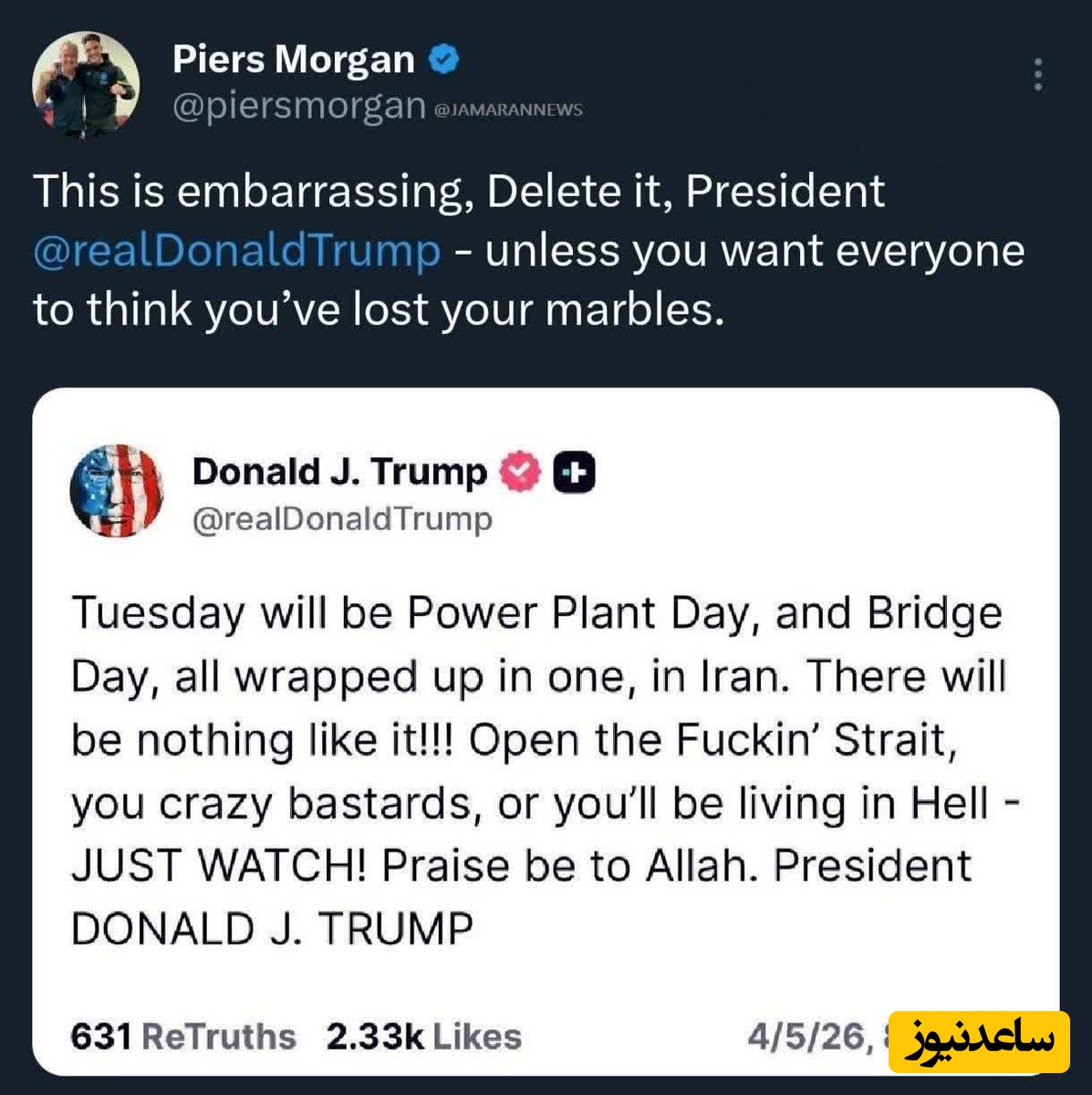
Task: Click the blue verified badge beside Piers Morgan
Action: pos(443,60)
